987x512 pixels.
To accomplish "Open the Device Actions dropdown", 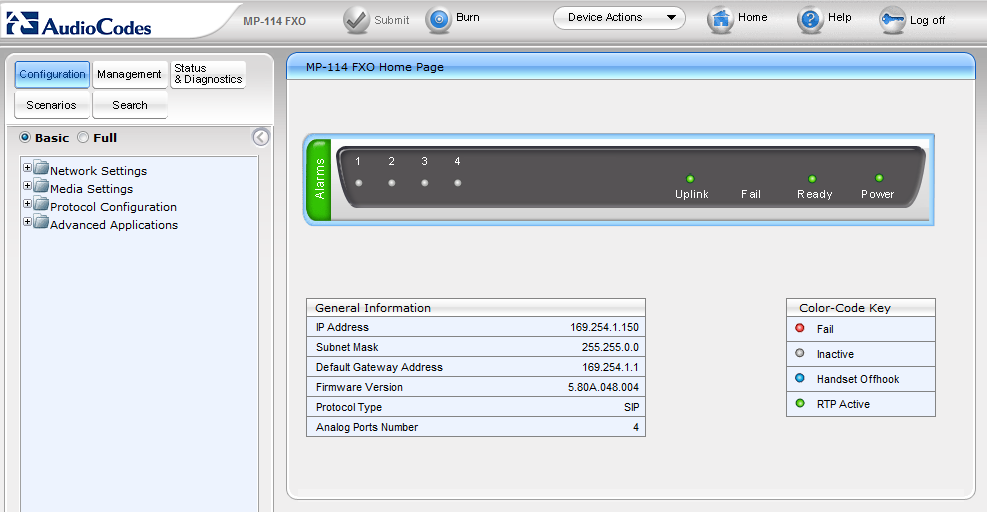I will 619,18.
